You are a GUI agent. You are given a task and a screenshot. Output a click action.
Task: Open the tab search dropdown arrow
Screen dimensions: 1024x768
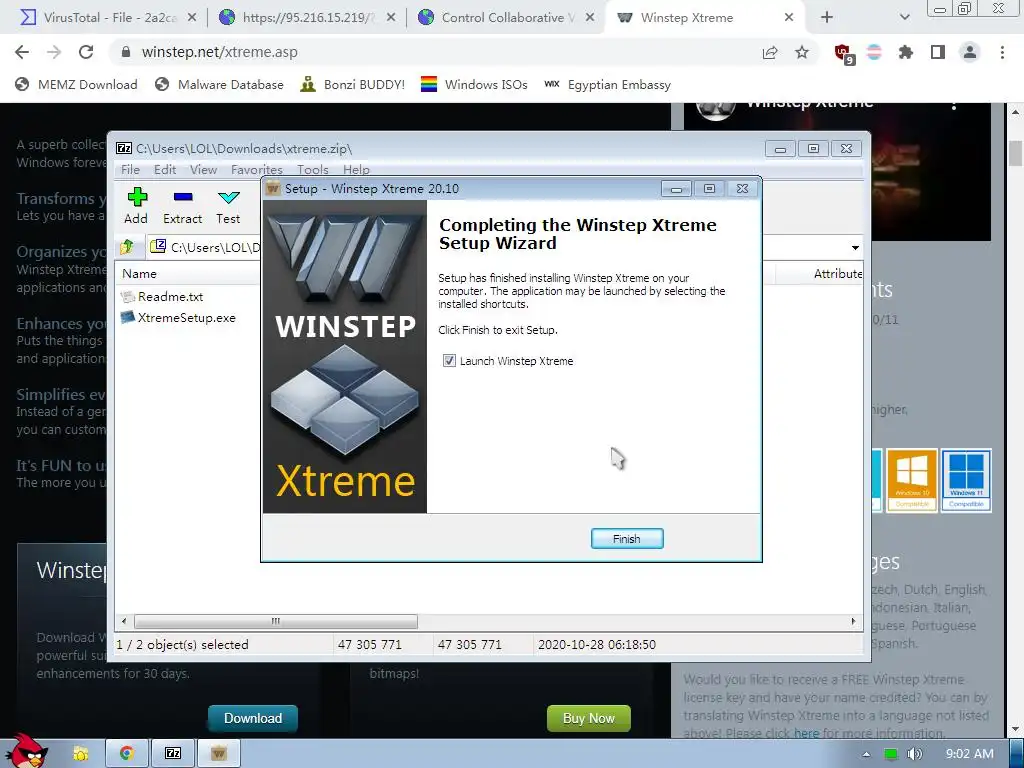tap(904, 18)
